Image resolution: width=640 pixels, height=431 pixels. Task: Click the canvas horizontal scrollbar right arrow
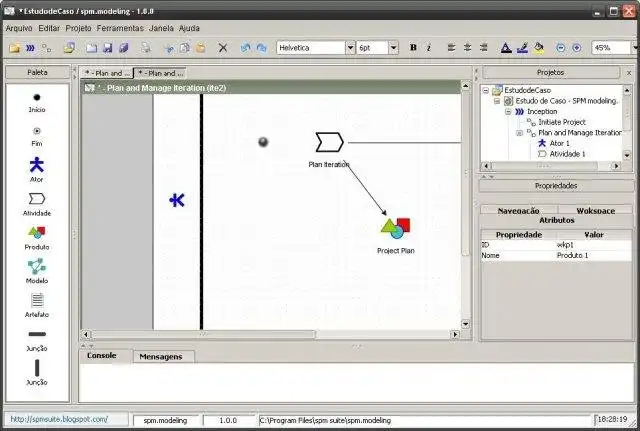[456, 334]
